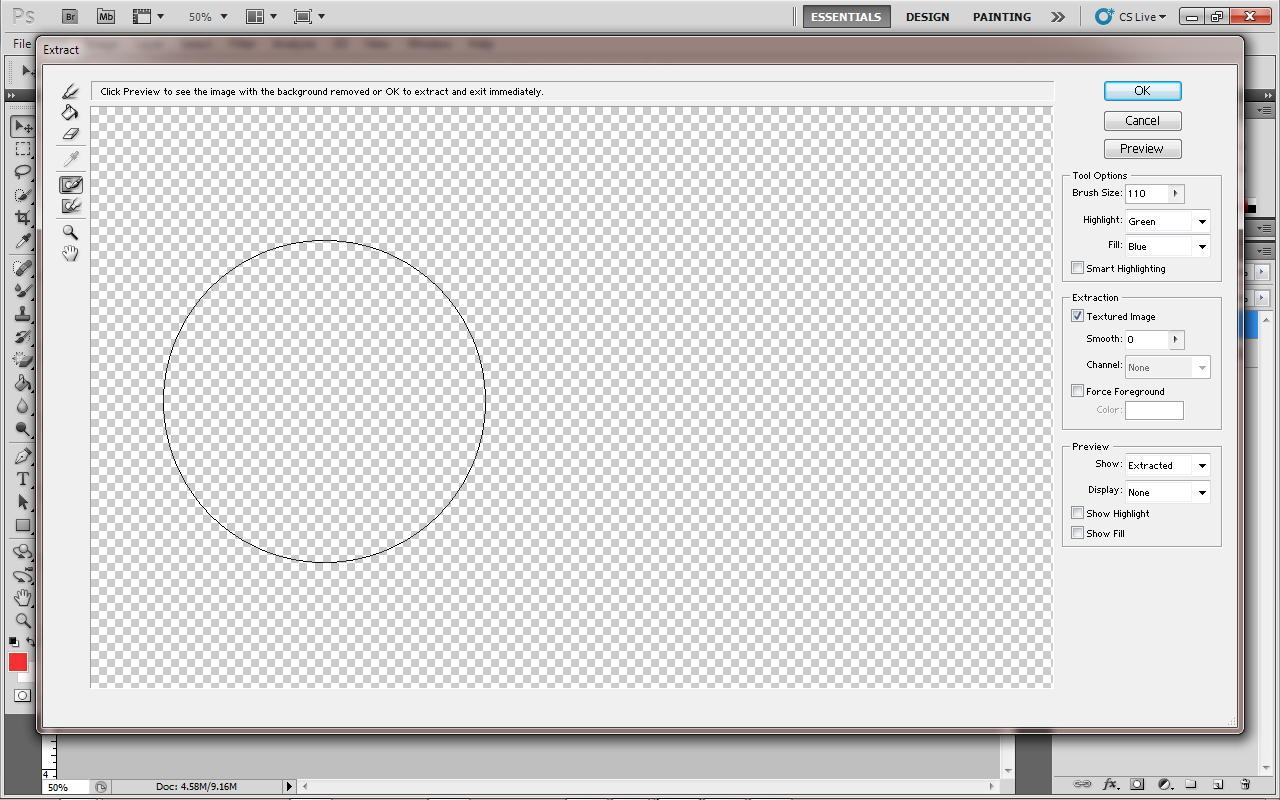Select the Spot Healing Brush tool
1280x800 pixels.
click(22, 268)
